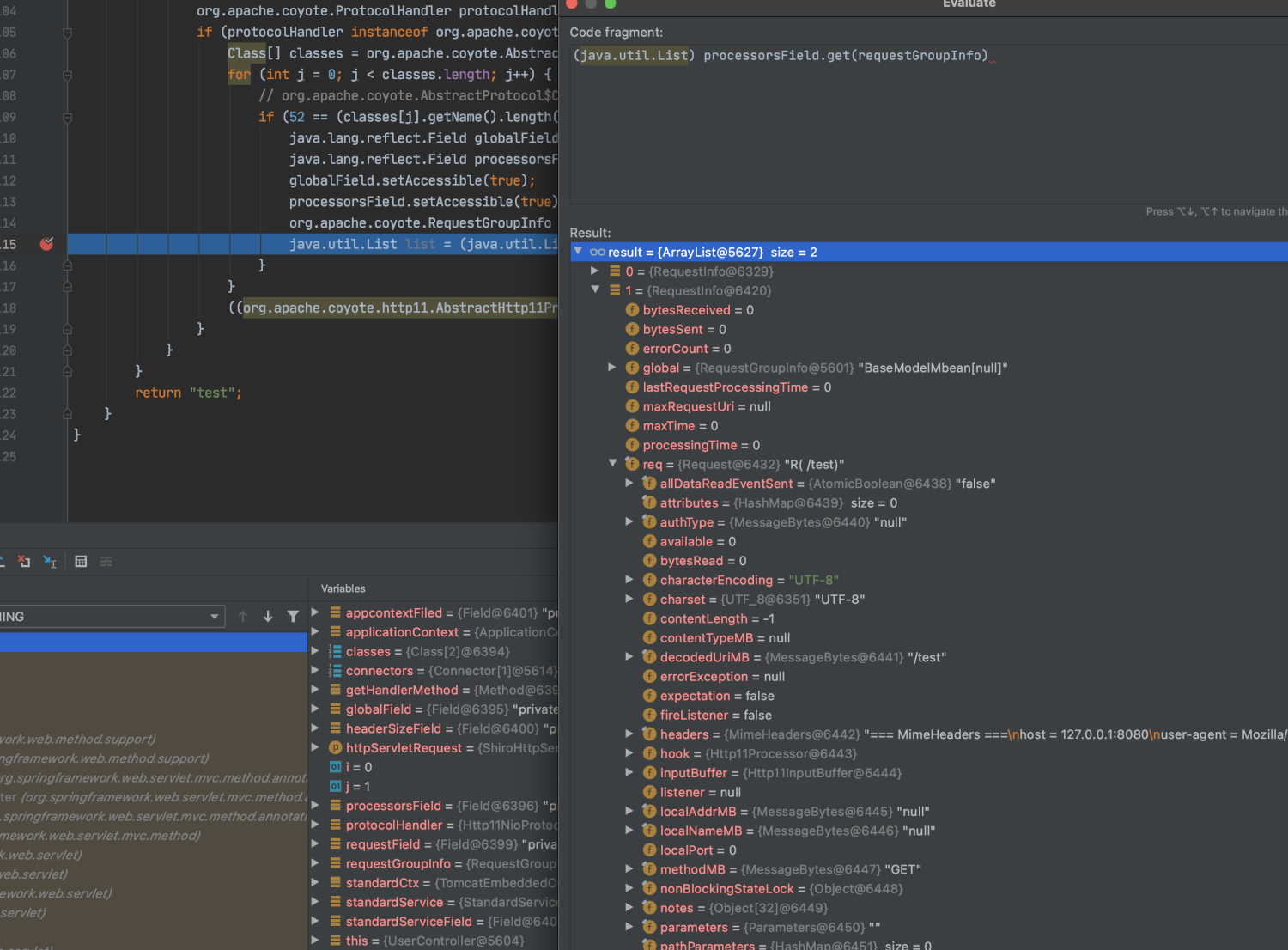
Task: Click the primitive icon beside j = 1
Action: click(x=336, y=787)
